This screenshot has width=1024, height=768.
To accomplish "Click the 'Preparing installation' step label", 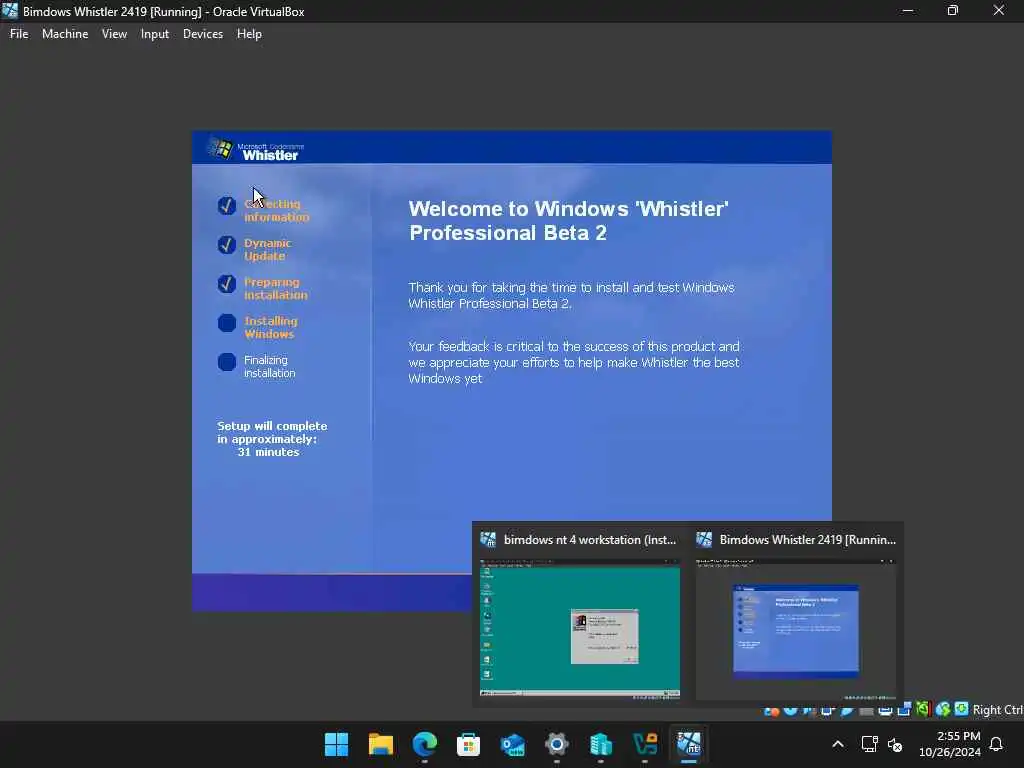I will [276, 289].
